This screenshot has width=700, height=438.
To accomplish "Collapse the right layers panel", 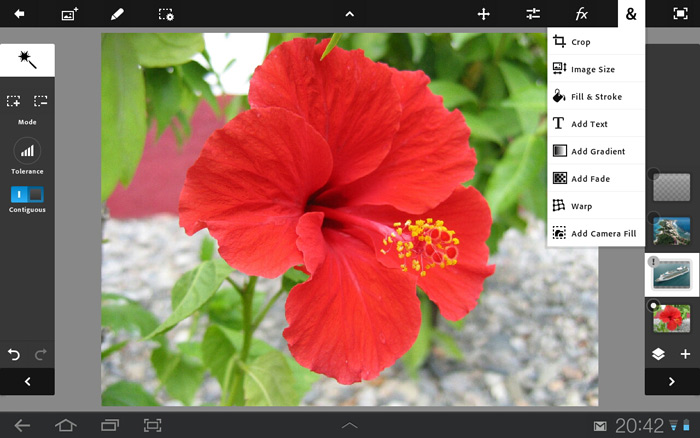I will [671, 381].
